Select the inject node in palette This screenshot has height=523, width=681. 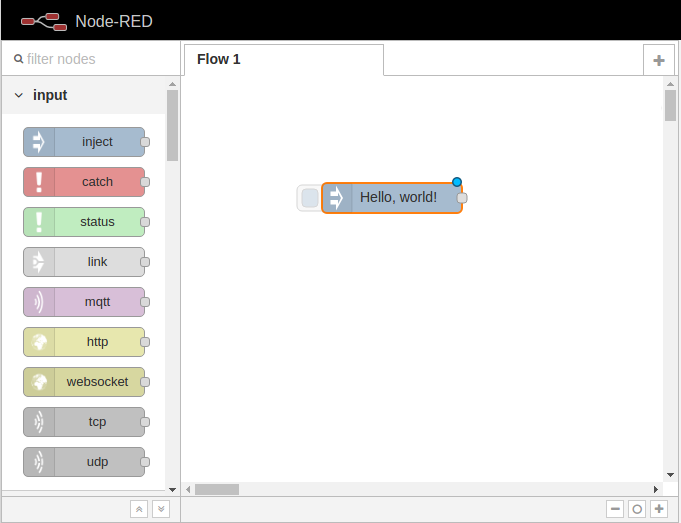coord(84,142)
